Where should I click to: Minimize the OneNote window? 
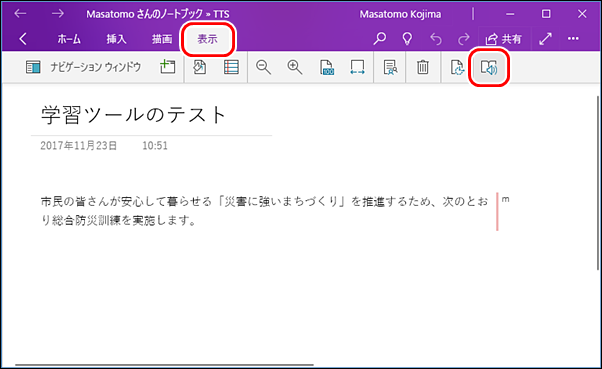point(510,14)
